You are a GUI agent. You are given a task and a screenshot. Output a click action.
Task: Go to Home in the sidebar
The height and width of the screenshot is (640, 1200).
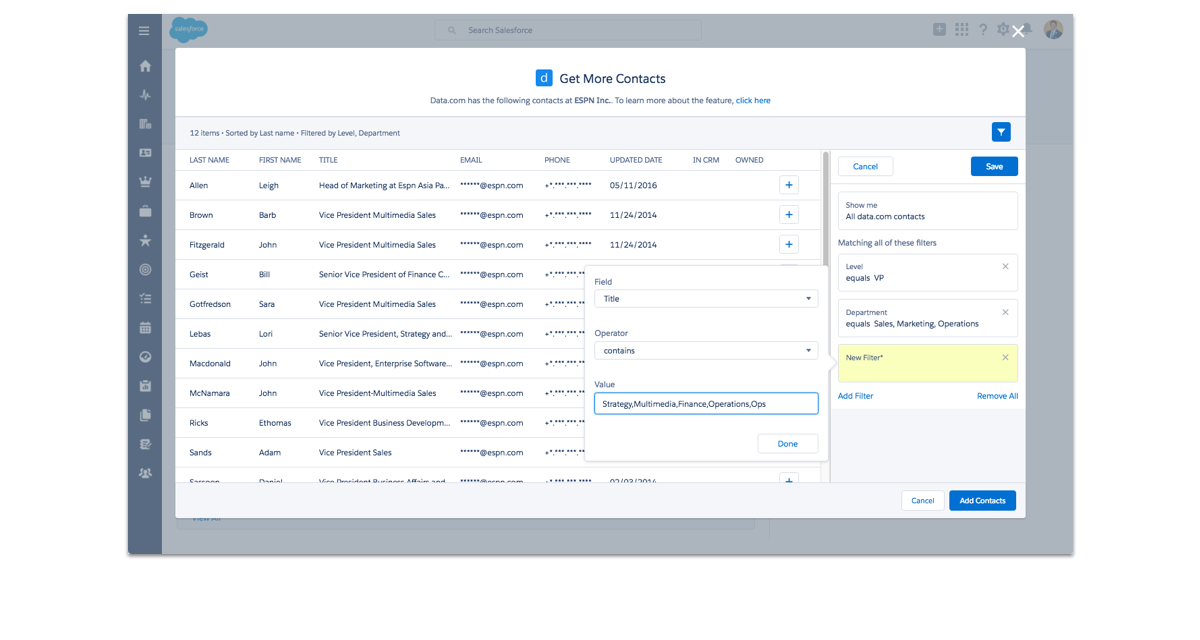click(x=145, y=66)
